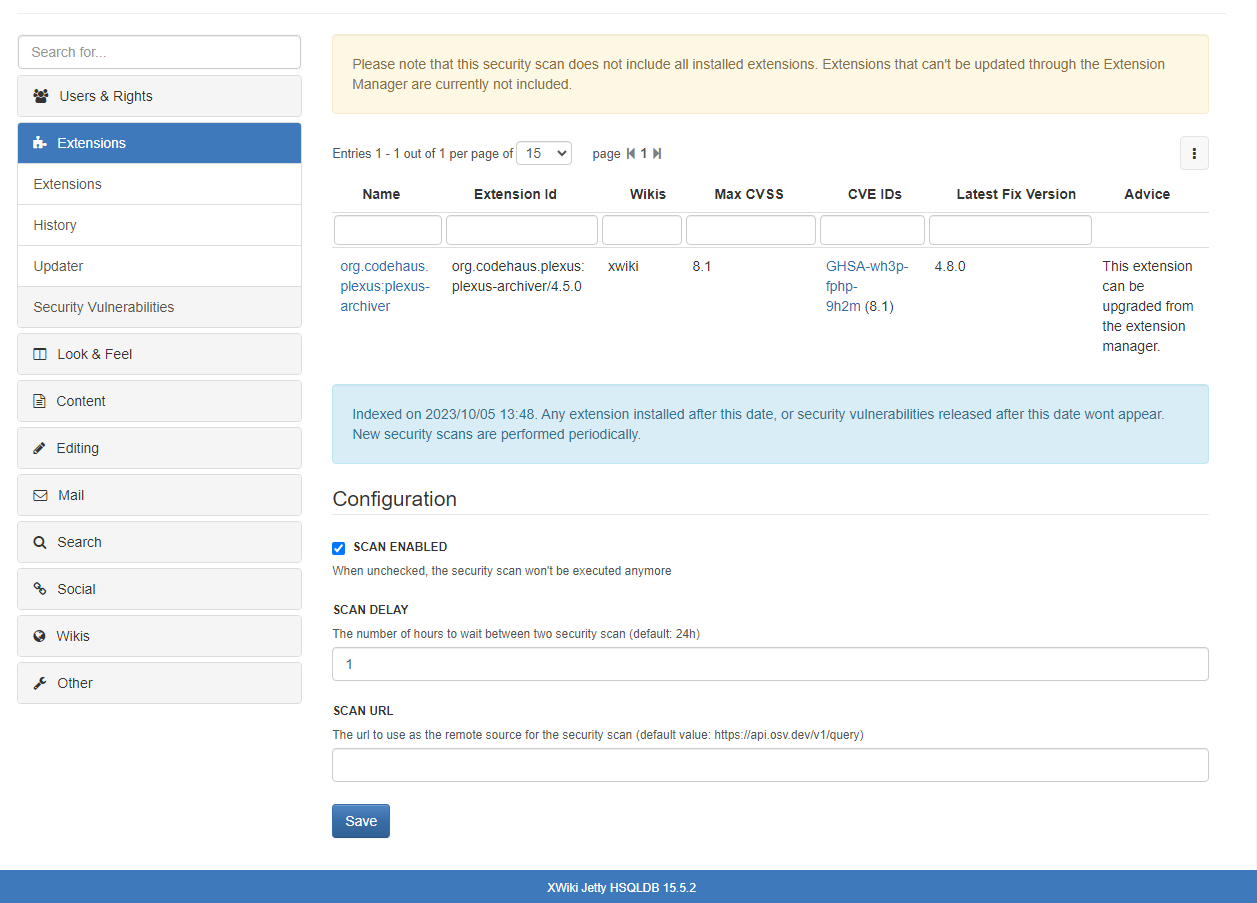This screenshot has height=903, width=1257.
Task: Open the three-dots table actions menu
Action: pos(1194,153)
